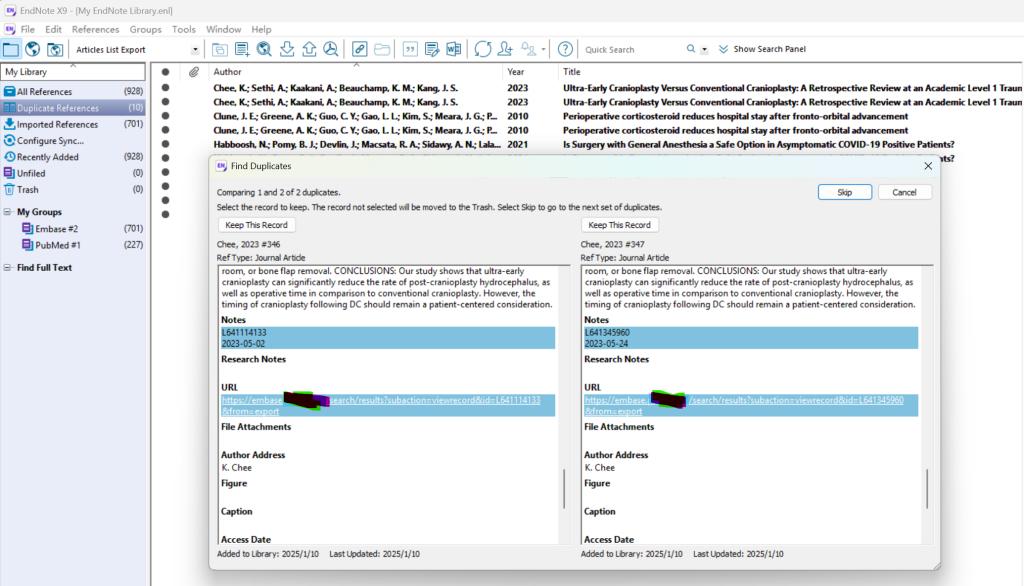Open the Help question mark icon
The image size is (1024, 586).
pyautogui.click(x=565, y=49)
